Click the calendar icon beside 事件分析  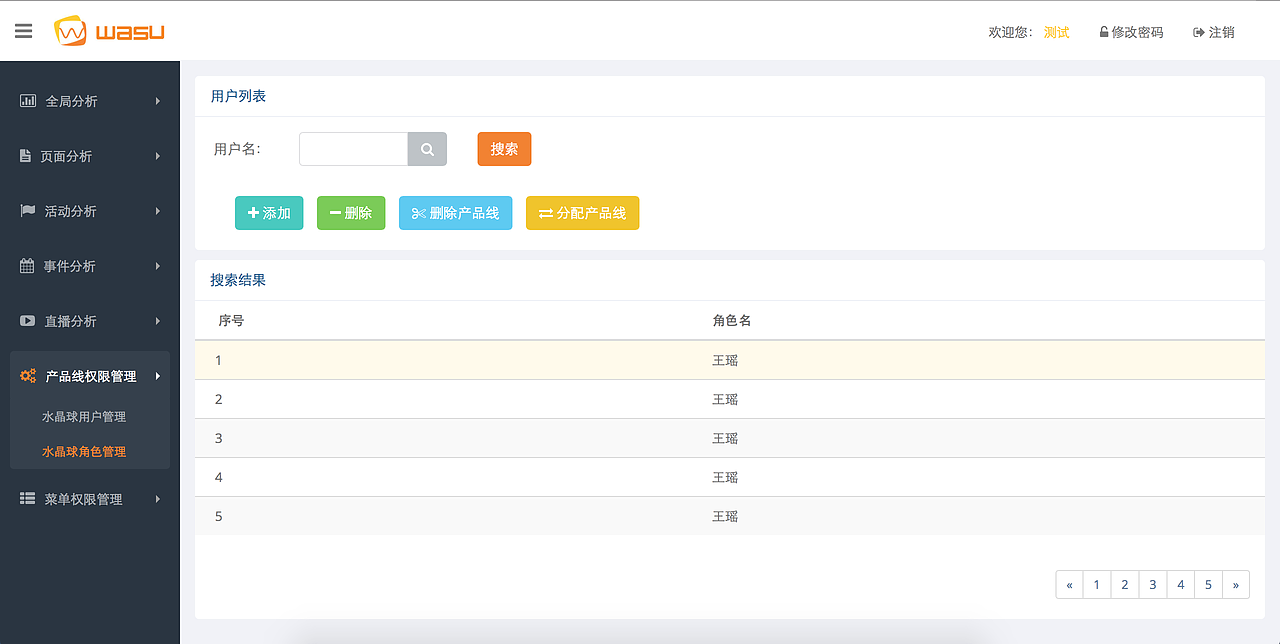[27, 266]
